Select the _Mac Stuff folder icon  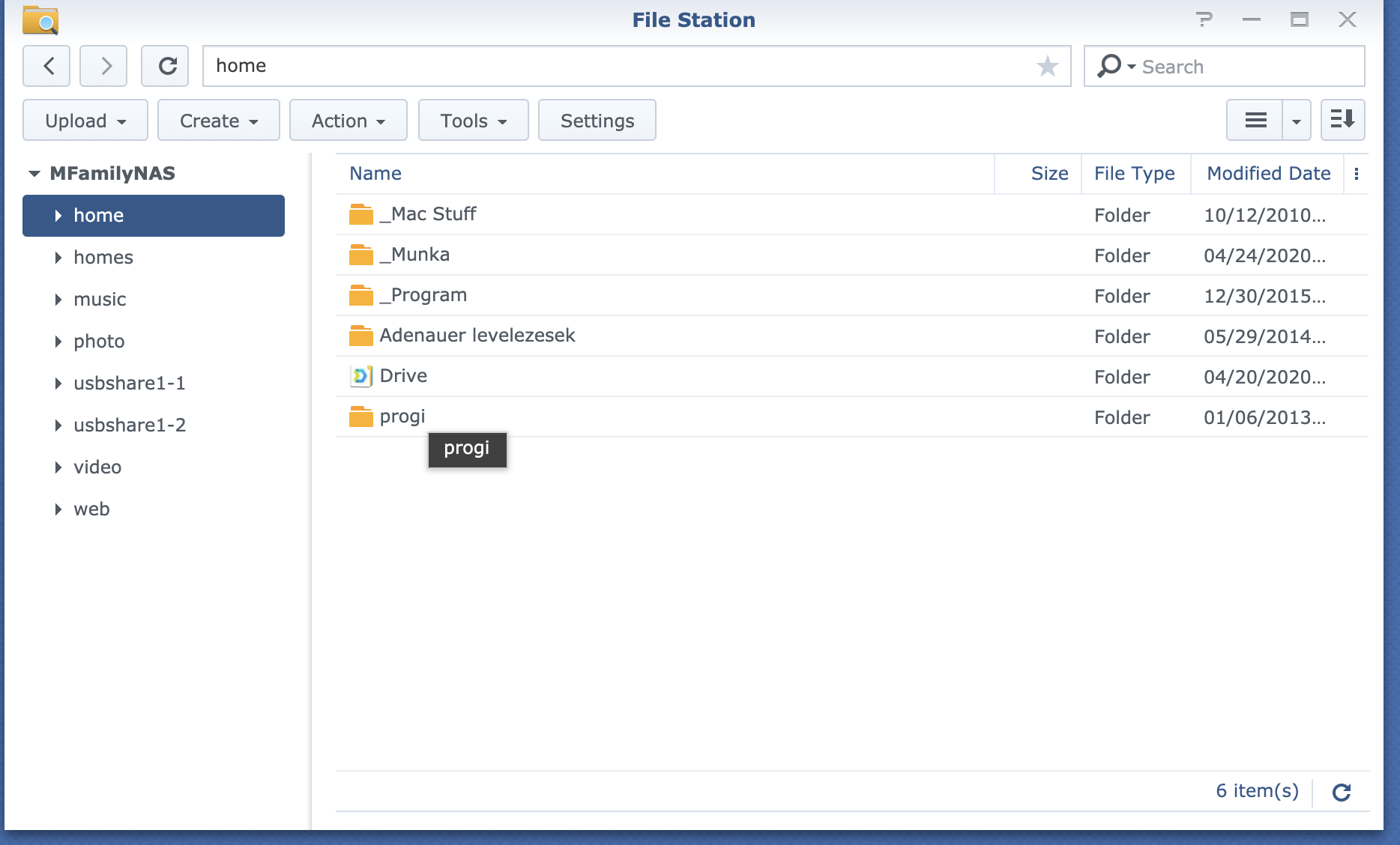(361, 214)
